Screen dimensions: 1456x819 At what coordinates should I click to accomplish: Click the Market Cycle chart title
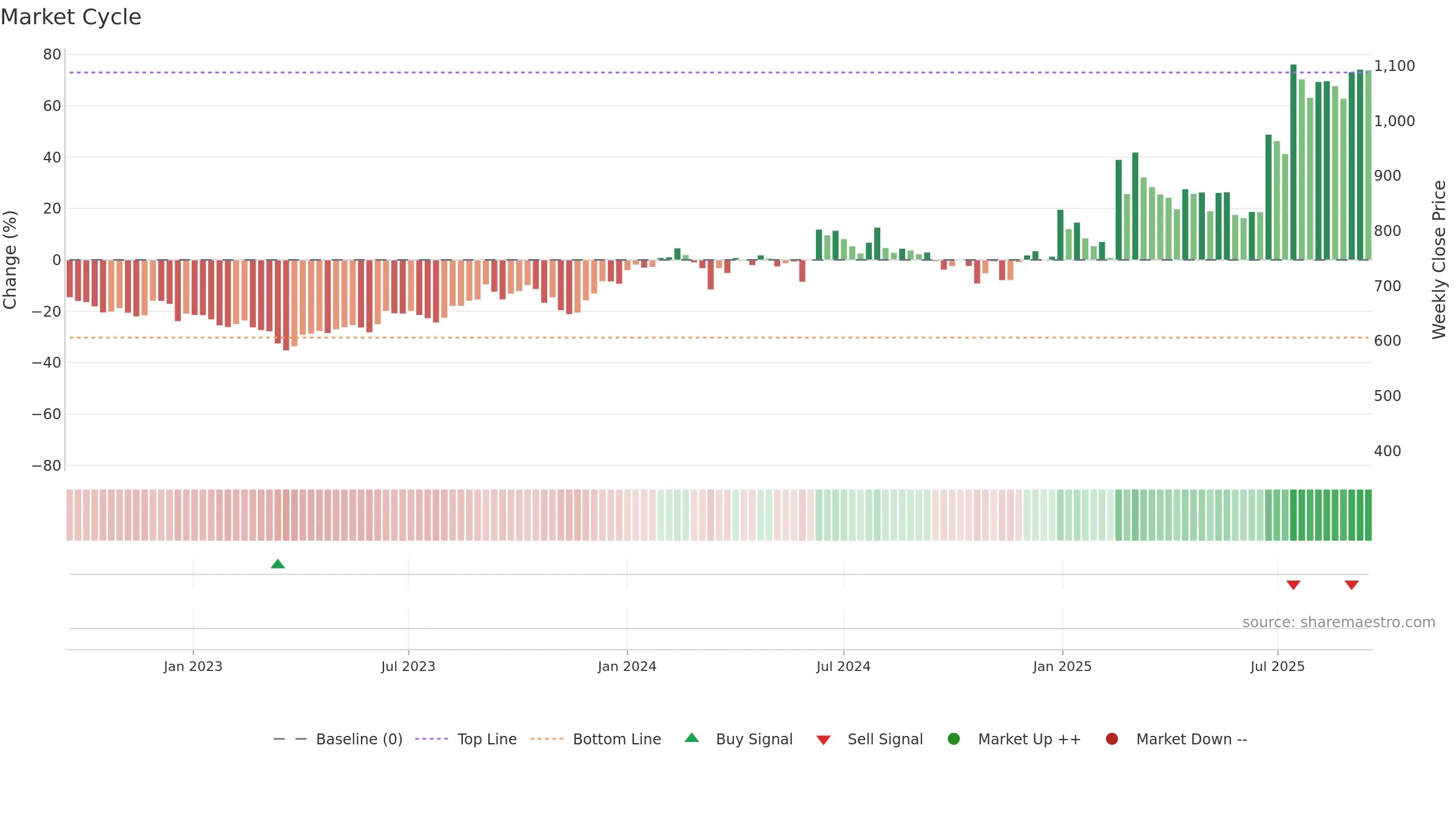pyautogui.click(x=71, y=17)
